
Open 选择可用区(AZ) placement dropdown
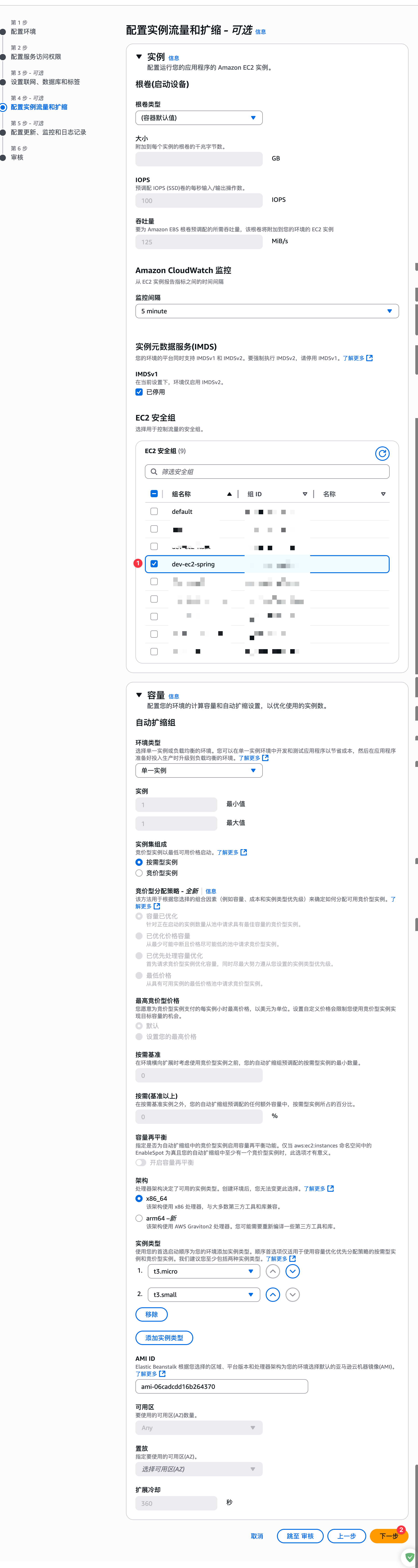(199, 1469)
